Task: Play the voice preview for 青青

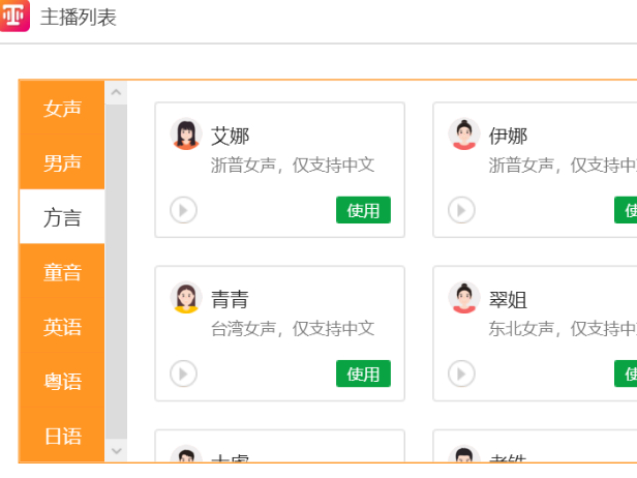Action: tap(183, 374)
